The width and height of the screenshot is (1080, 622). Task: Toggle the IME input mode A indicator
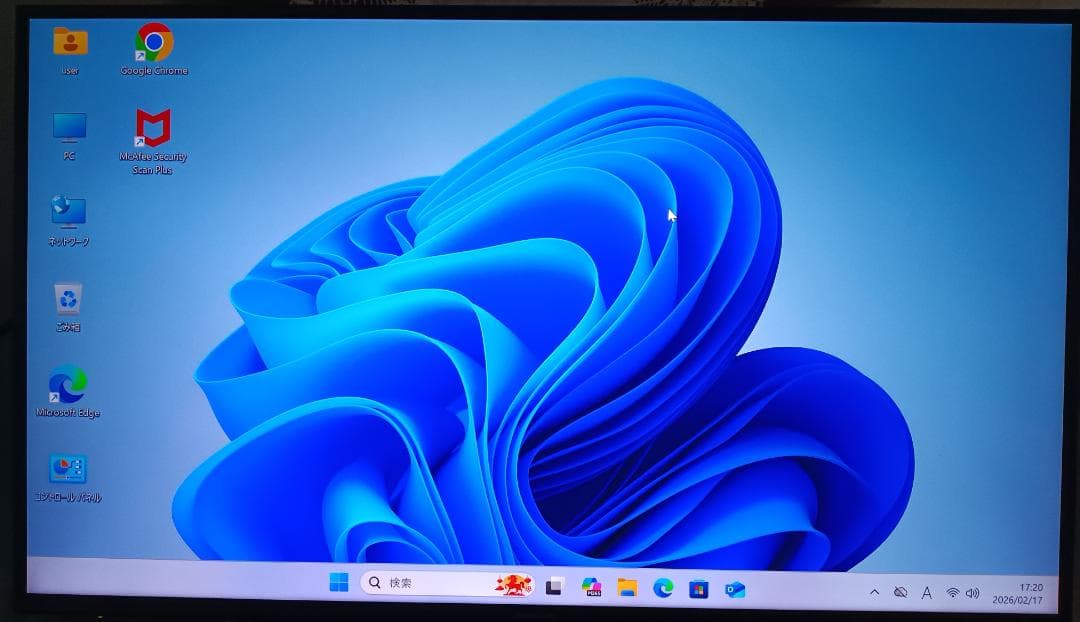[927, 592]
